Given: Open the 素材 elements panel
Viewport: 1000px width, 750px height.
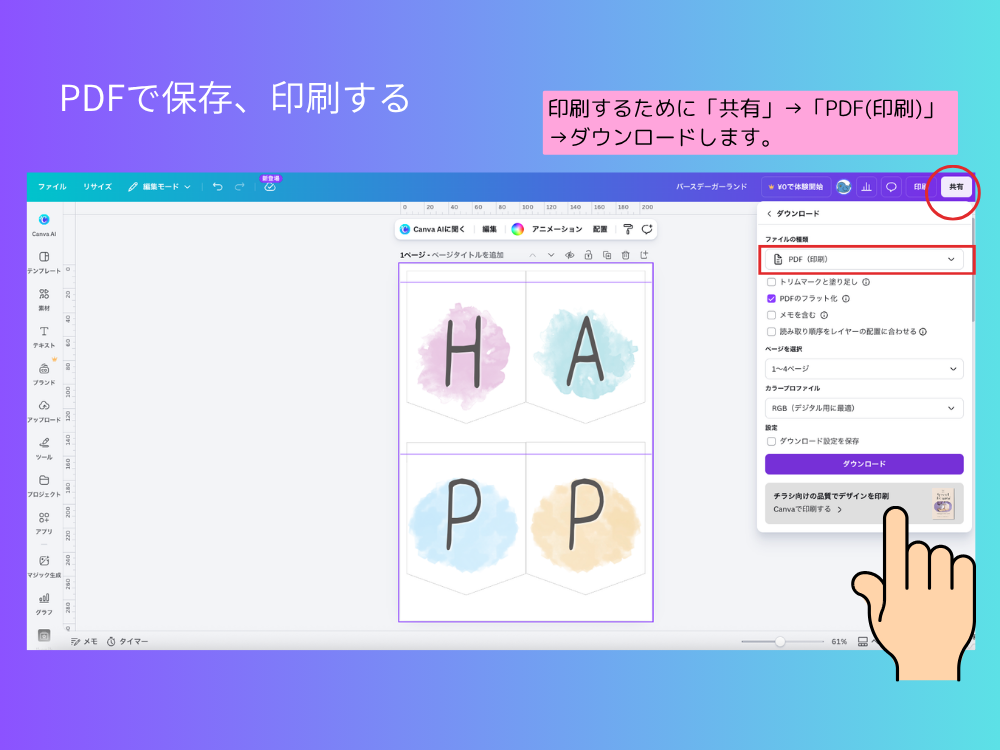Looking at the screenshot, I should (44, 299).
